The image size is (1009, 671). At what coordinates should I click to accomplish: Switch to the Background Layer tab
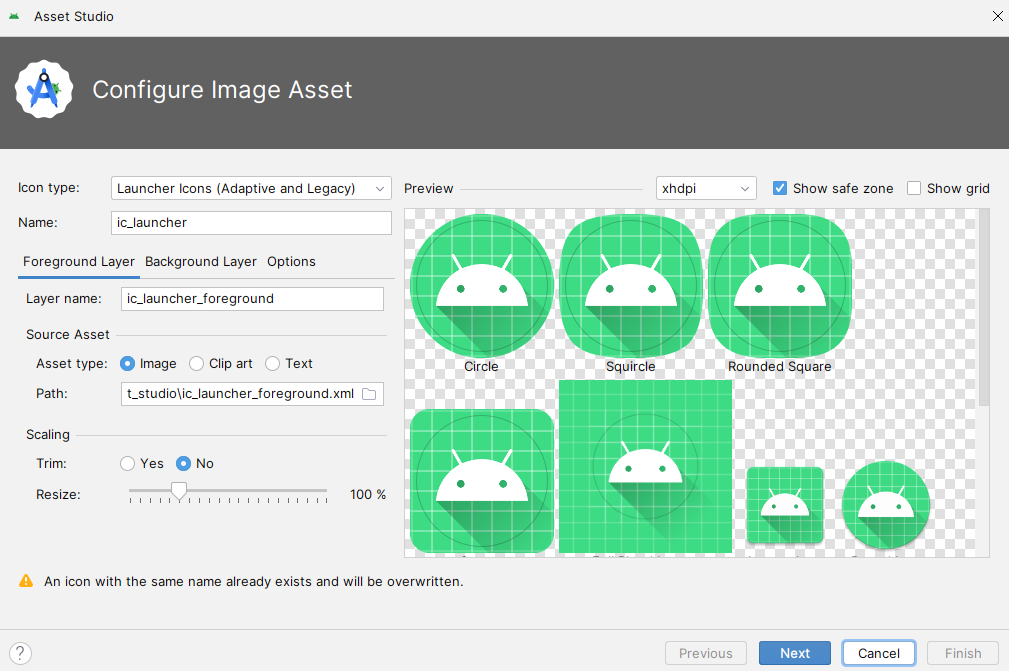click(x=201, y=262)
